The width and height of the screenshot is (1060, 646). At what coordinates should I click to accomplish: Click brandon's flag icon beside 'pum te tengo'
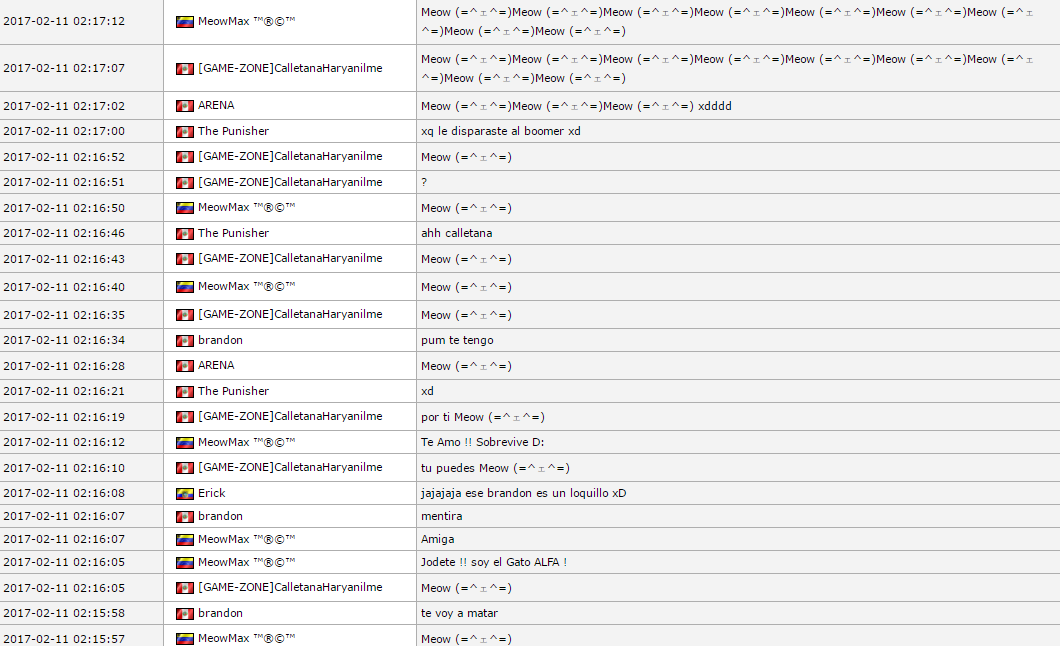coord(184,341)
